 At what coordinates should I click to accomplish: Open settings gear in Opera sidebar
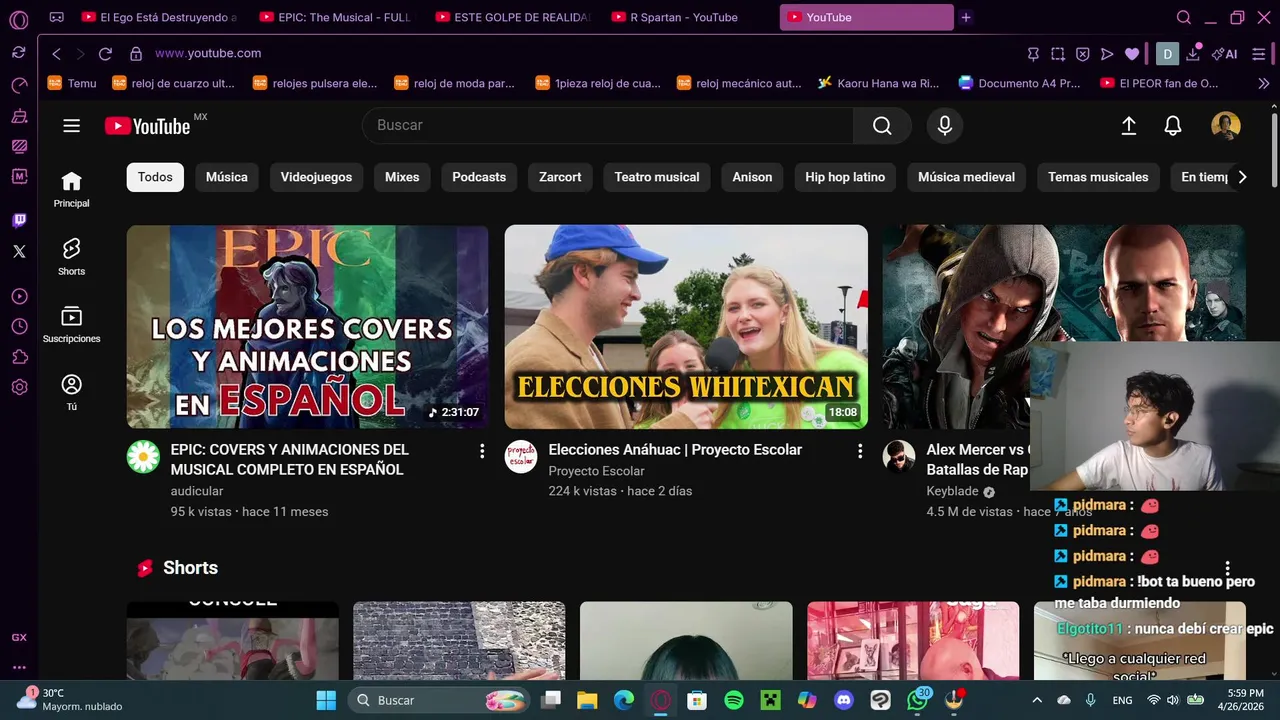click(x=19, y=387)
